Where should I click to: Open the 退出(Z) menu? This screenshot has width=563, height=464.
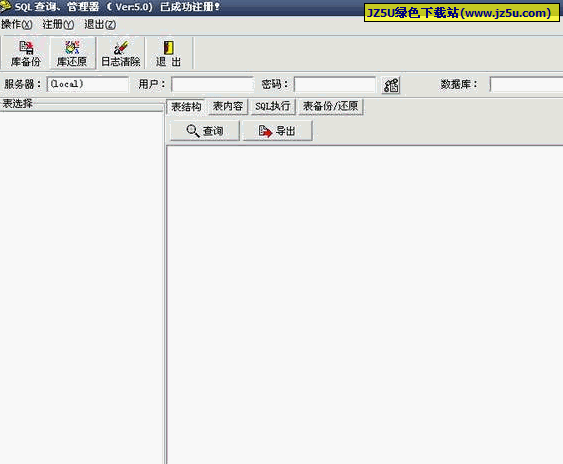point(100,24)
